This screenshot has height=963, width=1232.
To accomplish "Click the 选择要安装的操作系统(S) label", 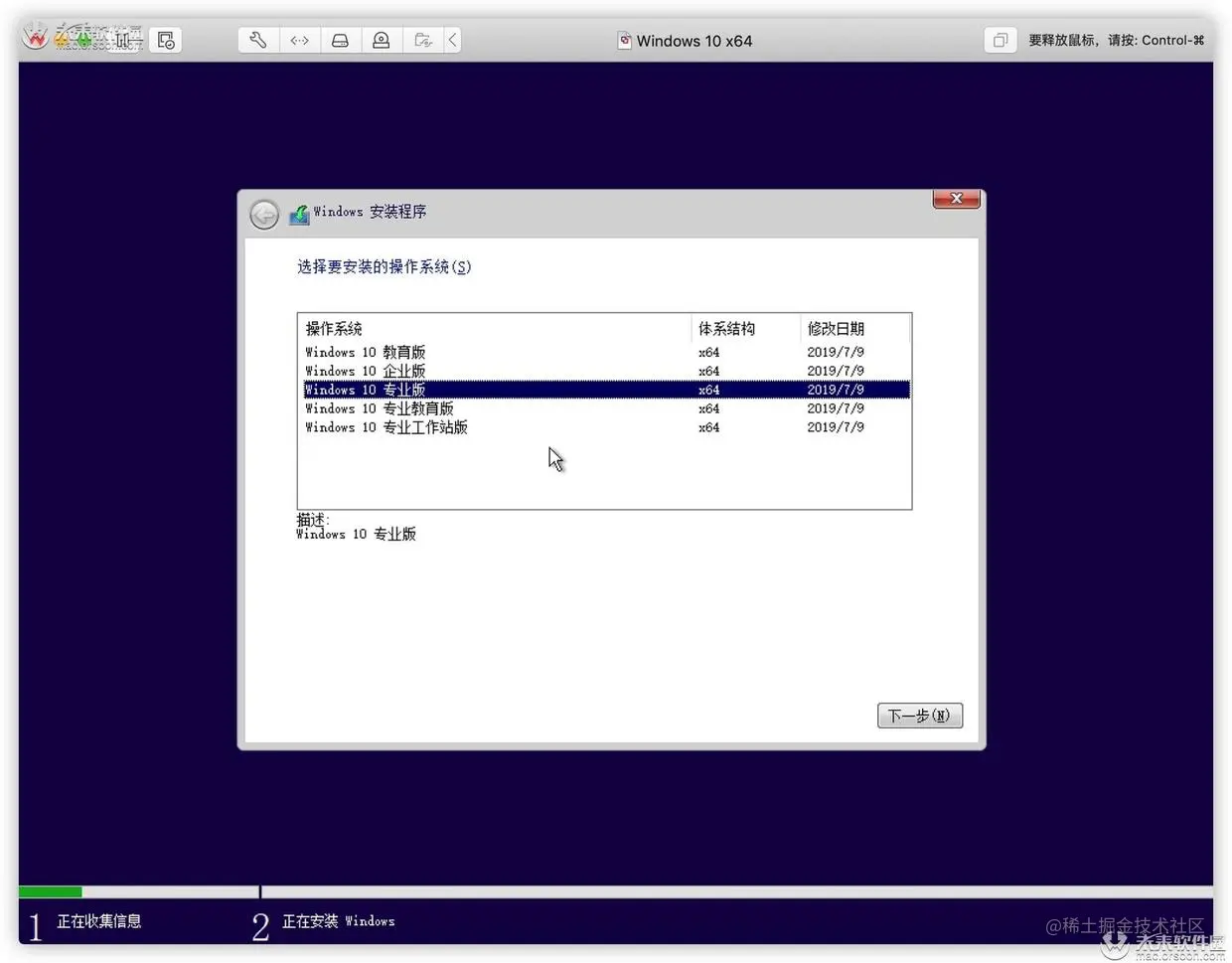I will (384, 266).
